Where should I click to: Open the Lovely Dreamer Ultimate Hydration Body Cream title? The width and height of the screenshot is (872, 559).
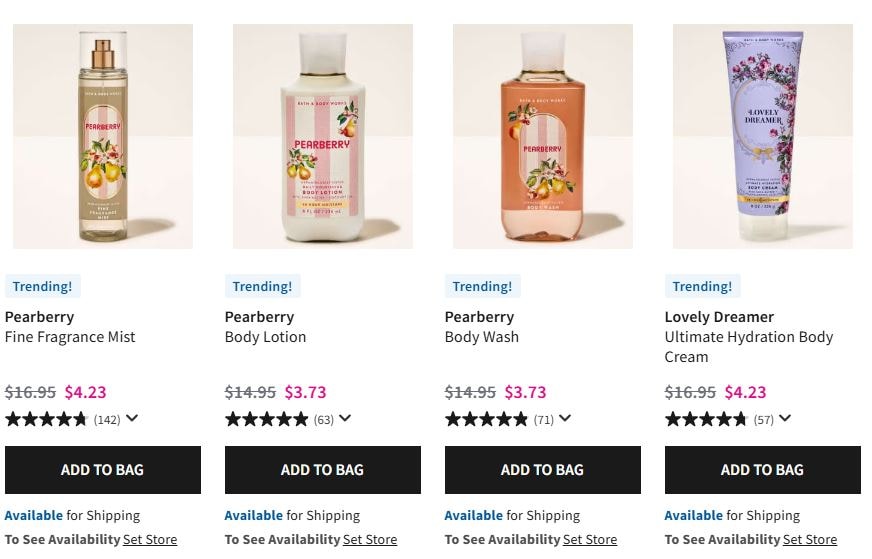(748, 337)
